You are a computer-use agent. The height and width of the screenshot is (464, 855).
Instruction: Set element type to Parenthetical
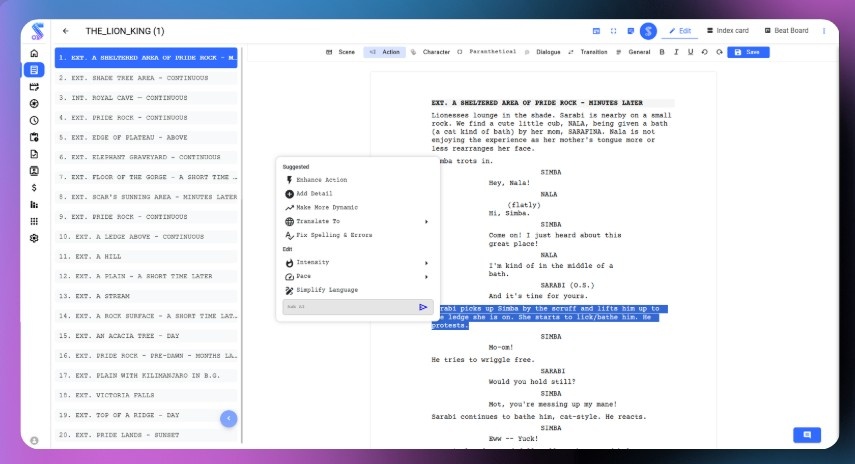coord(486,52)
